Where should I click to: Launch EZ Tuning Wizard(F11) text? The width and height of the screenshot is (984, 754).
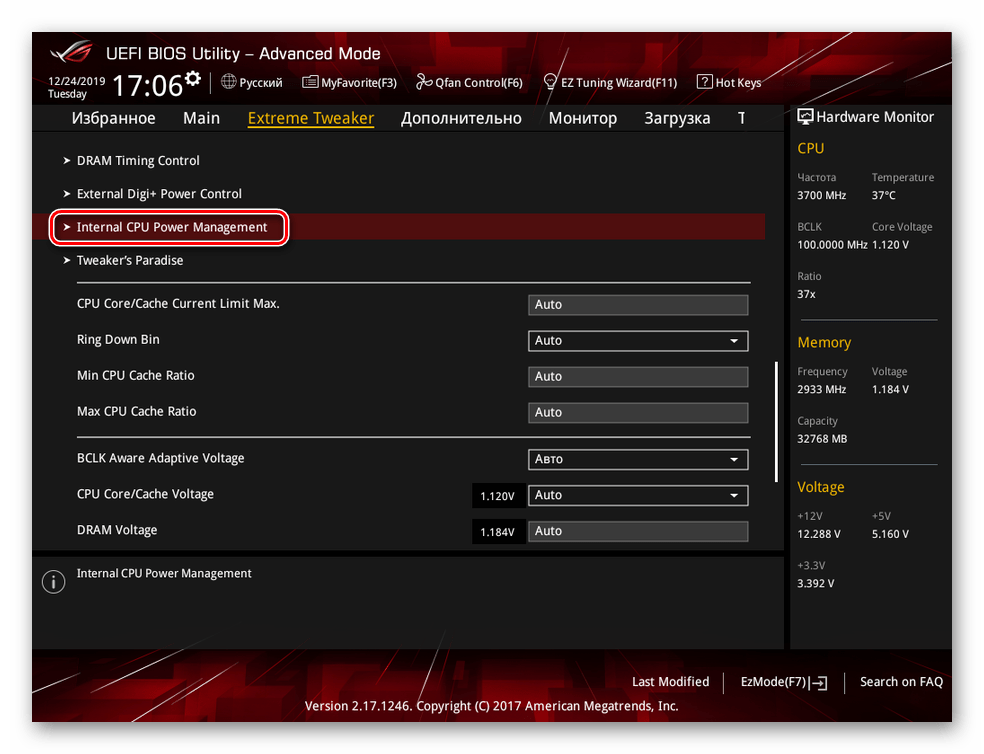coord(619,83)
